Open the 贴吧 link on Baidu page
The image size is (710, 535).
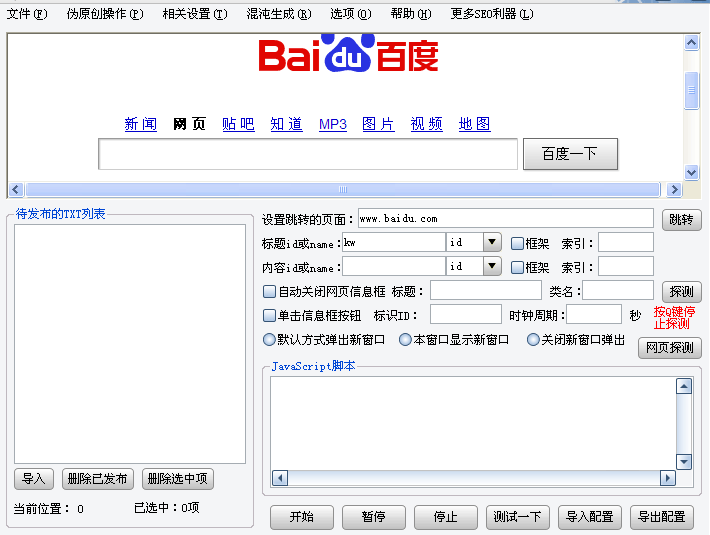click(x=238, y=124)
